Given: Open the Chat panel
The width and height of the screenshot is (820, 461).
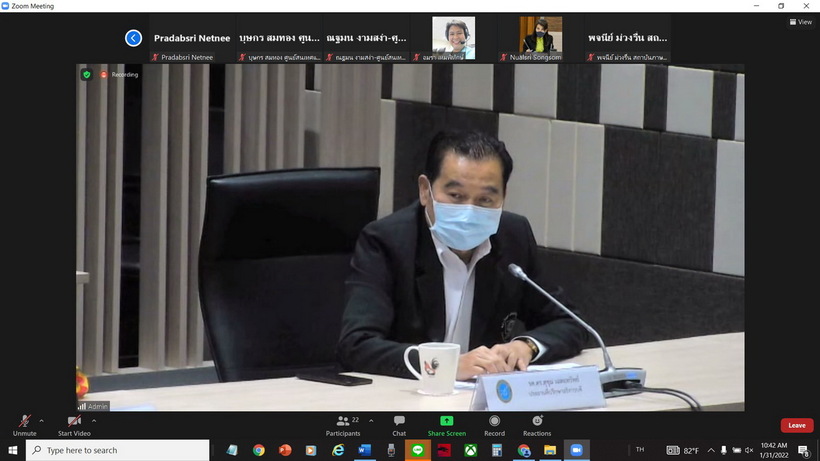Looking at the screenshot, I should 399,422.
